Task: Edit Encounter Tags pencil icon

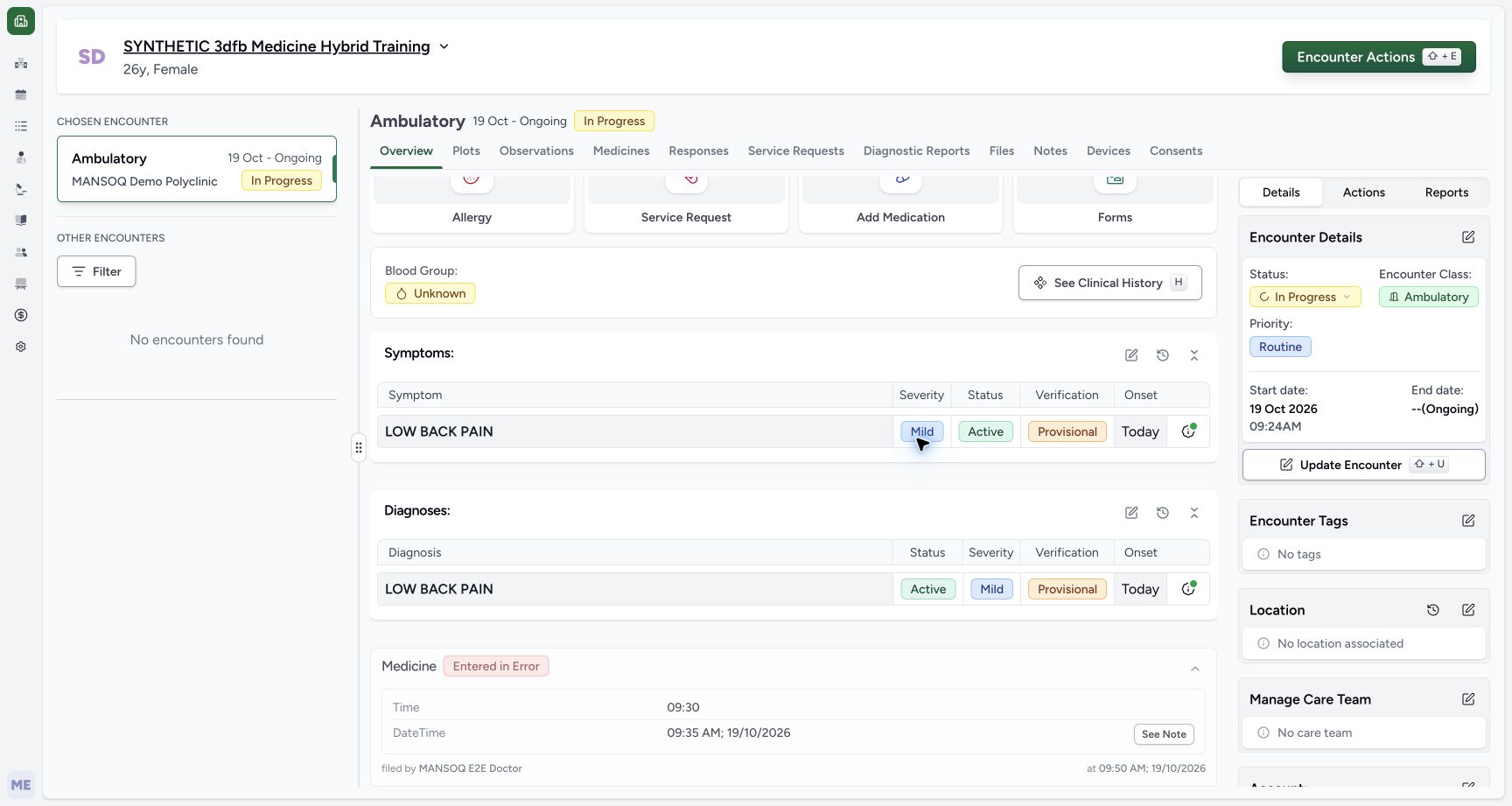Action: (x=1468, y=521)
